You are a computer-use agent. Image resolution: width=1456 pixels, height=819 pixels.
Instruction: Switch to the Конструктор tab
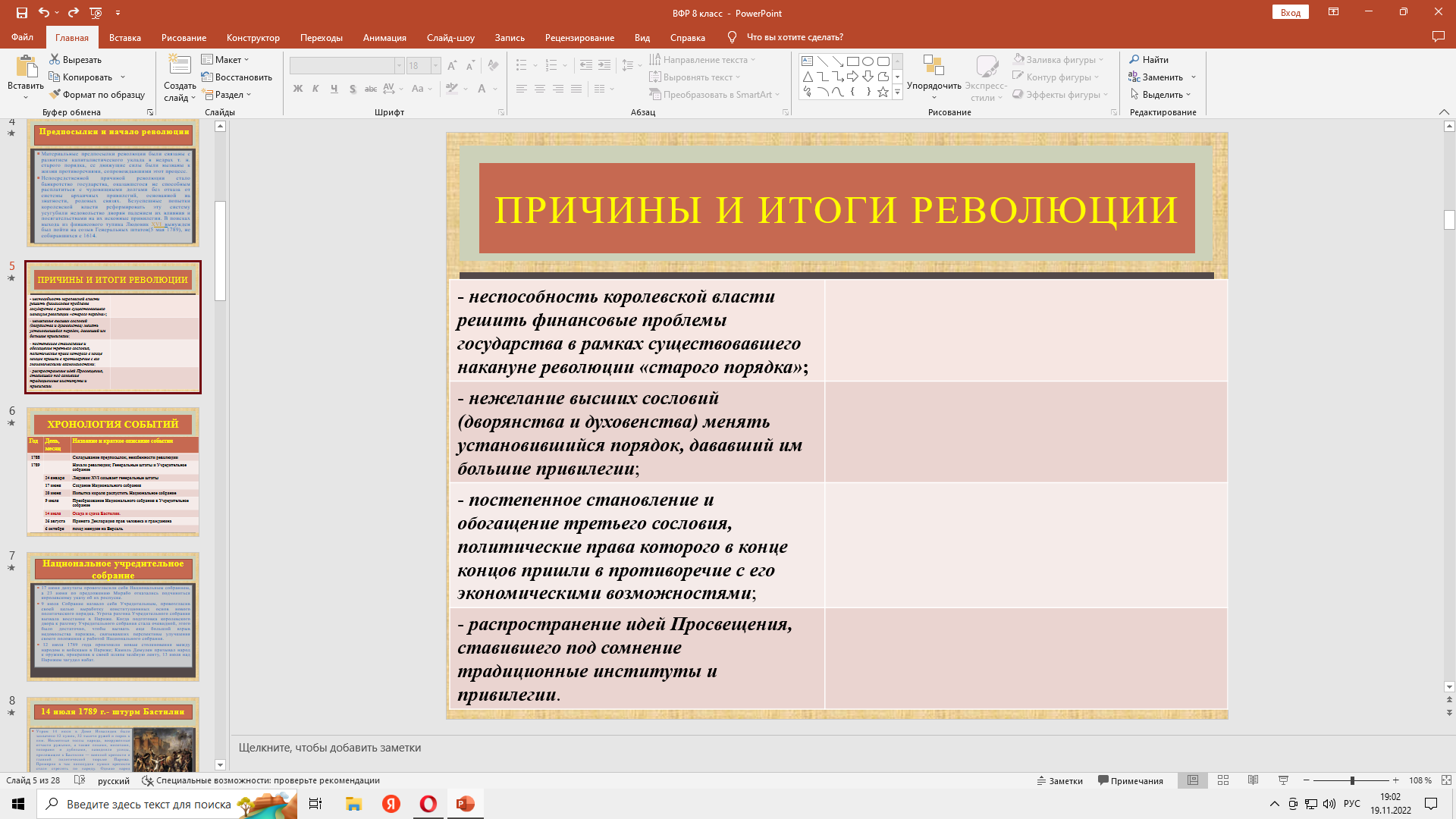coord(253,37)
